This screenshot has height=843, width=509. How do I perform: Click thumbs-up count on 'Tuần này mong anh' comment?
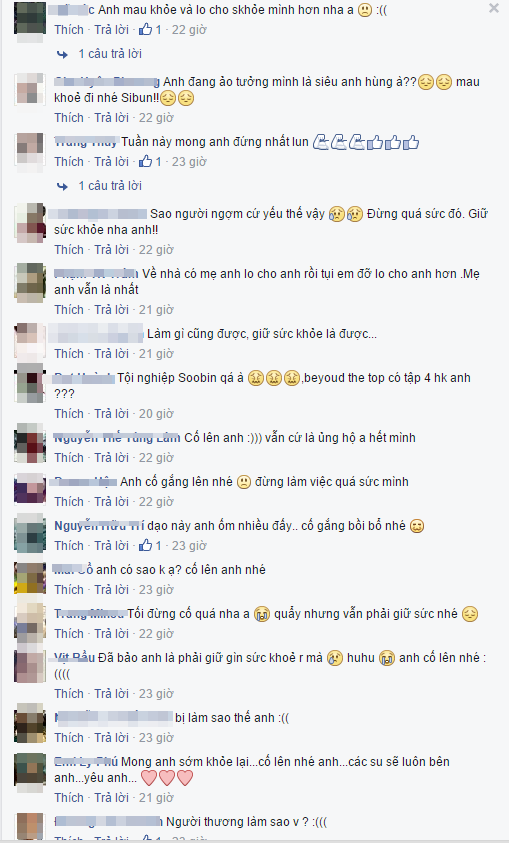[x=150, y=161]
